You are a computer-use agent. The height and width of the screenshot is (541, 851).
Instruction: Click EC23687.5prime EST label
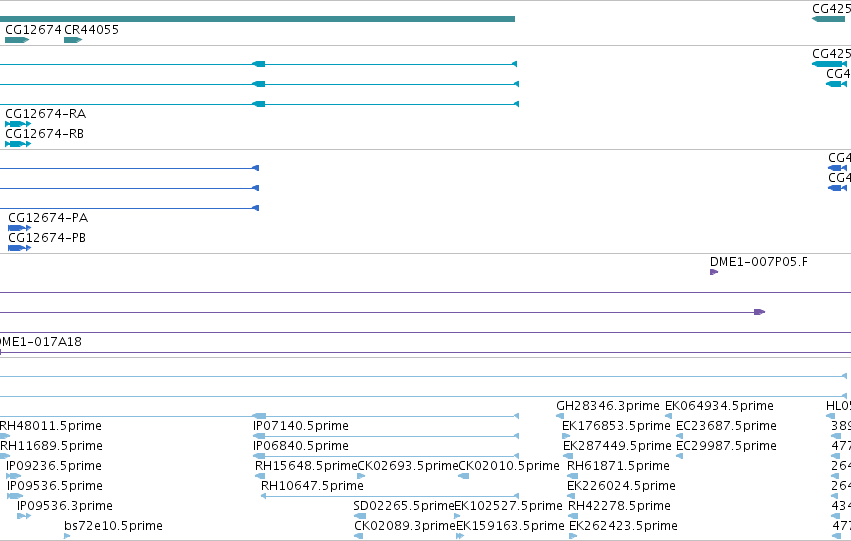pos(726,426)
